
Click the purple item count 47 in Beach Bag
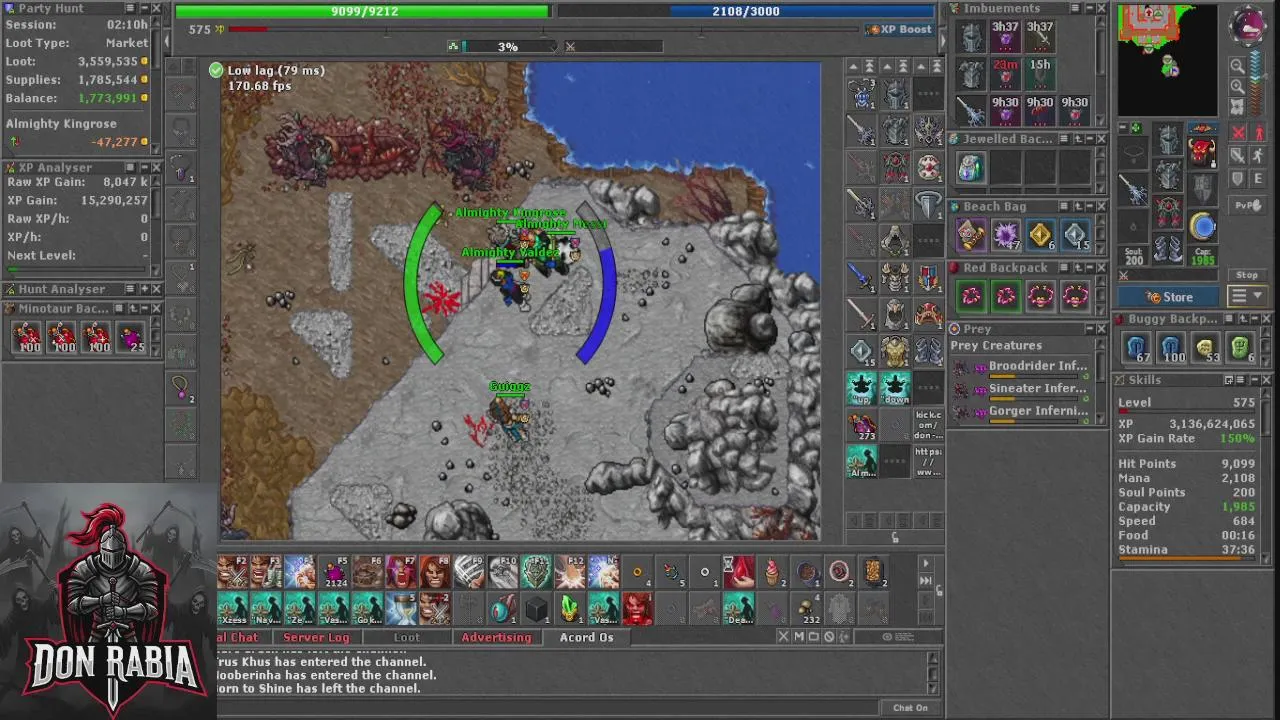click(x=1006, y=236)
